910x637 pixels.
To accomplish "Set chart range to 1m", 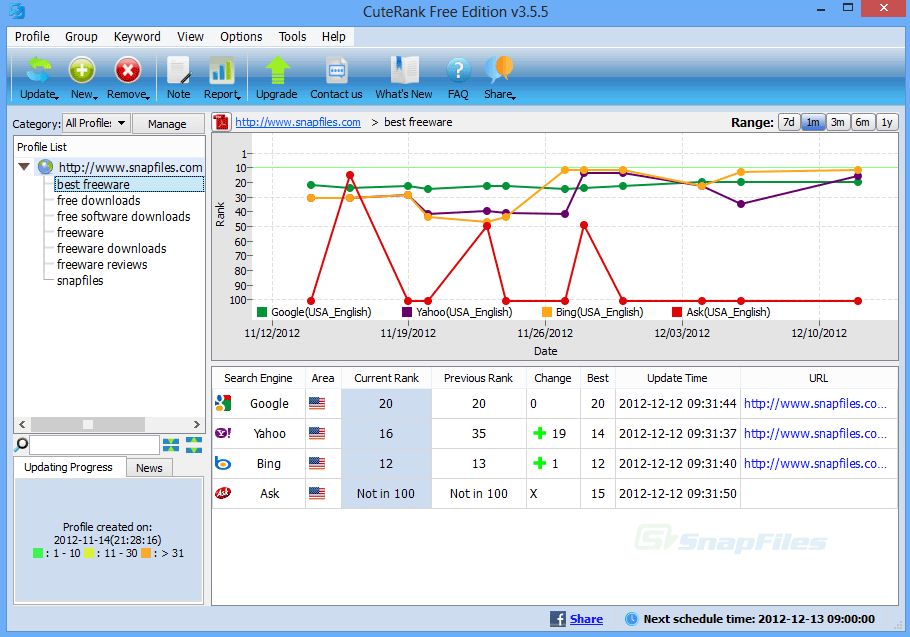I will click(x=813, y=122).
